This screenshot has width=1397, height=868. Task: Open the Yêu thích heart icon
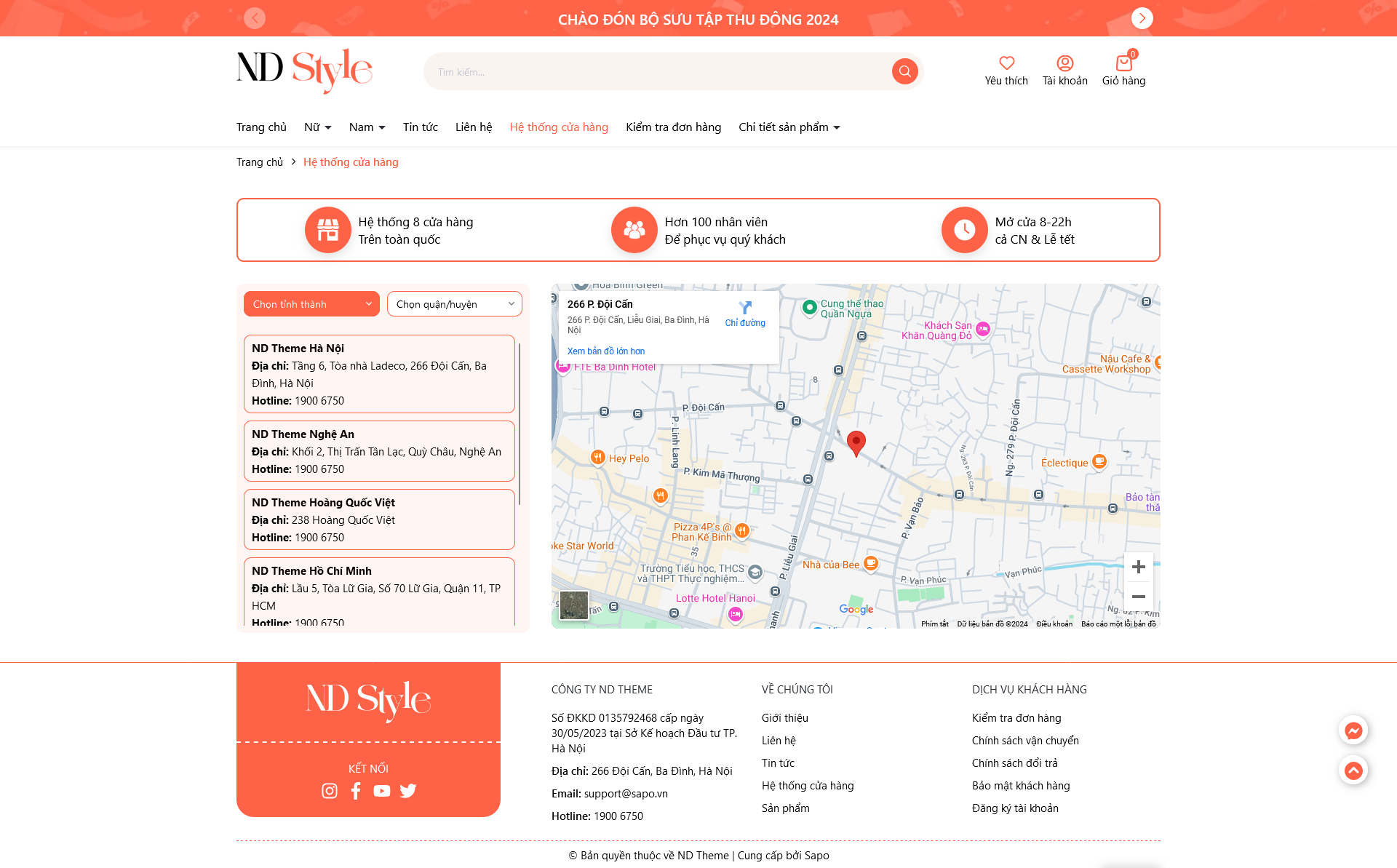pyautogui.click(x=1007, y=63)
